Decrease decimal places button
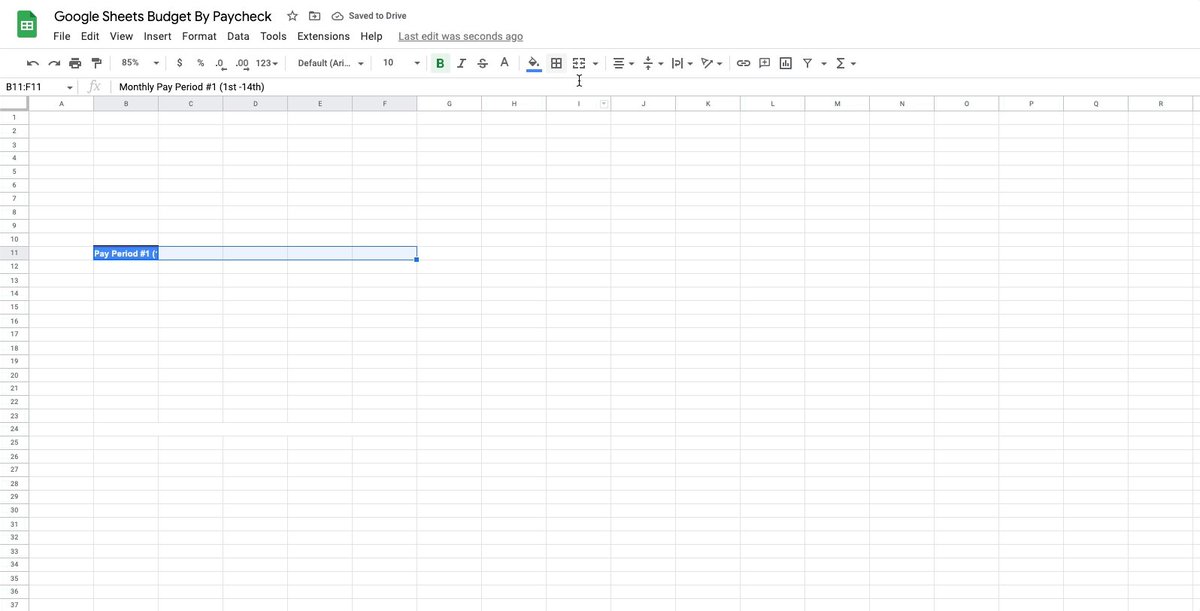The image size is (1200, 611). pos(221,63)
